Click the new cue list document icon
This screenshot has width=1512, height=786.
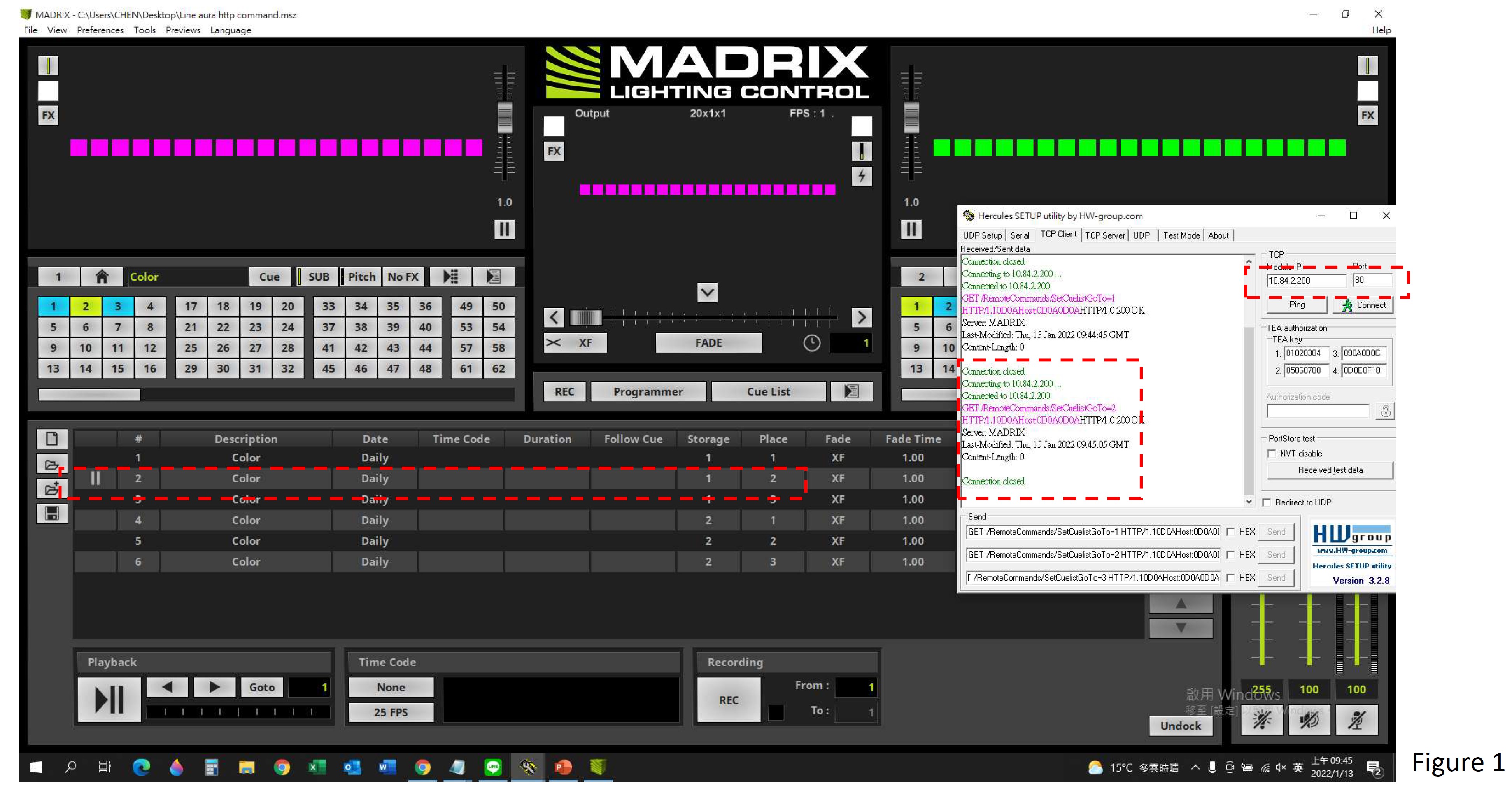click(52, 439)
